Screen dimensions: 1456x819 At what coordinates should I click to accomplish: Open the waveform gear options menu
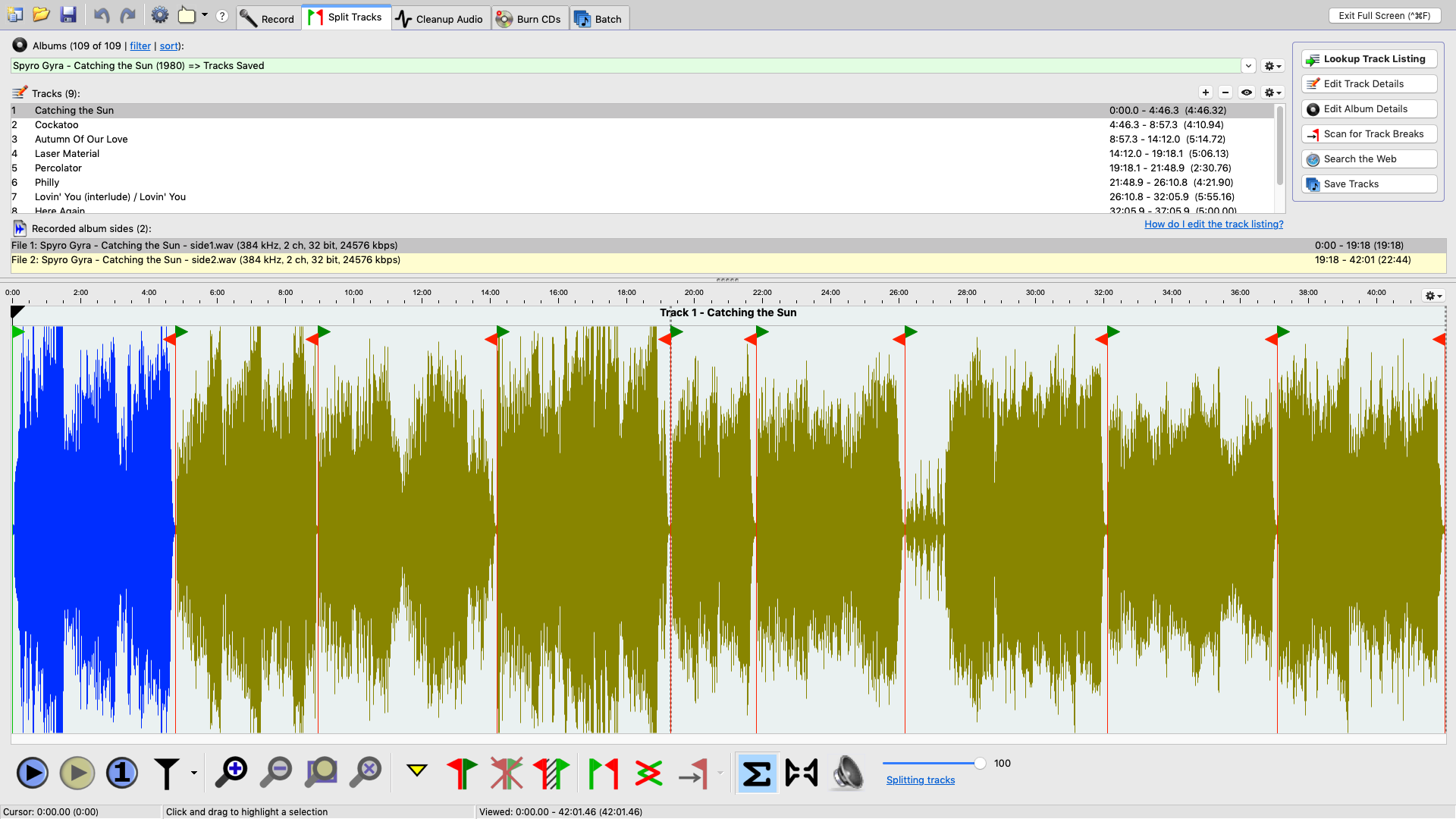(1432, 296)
